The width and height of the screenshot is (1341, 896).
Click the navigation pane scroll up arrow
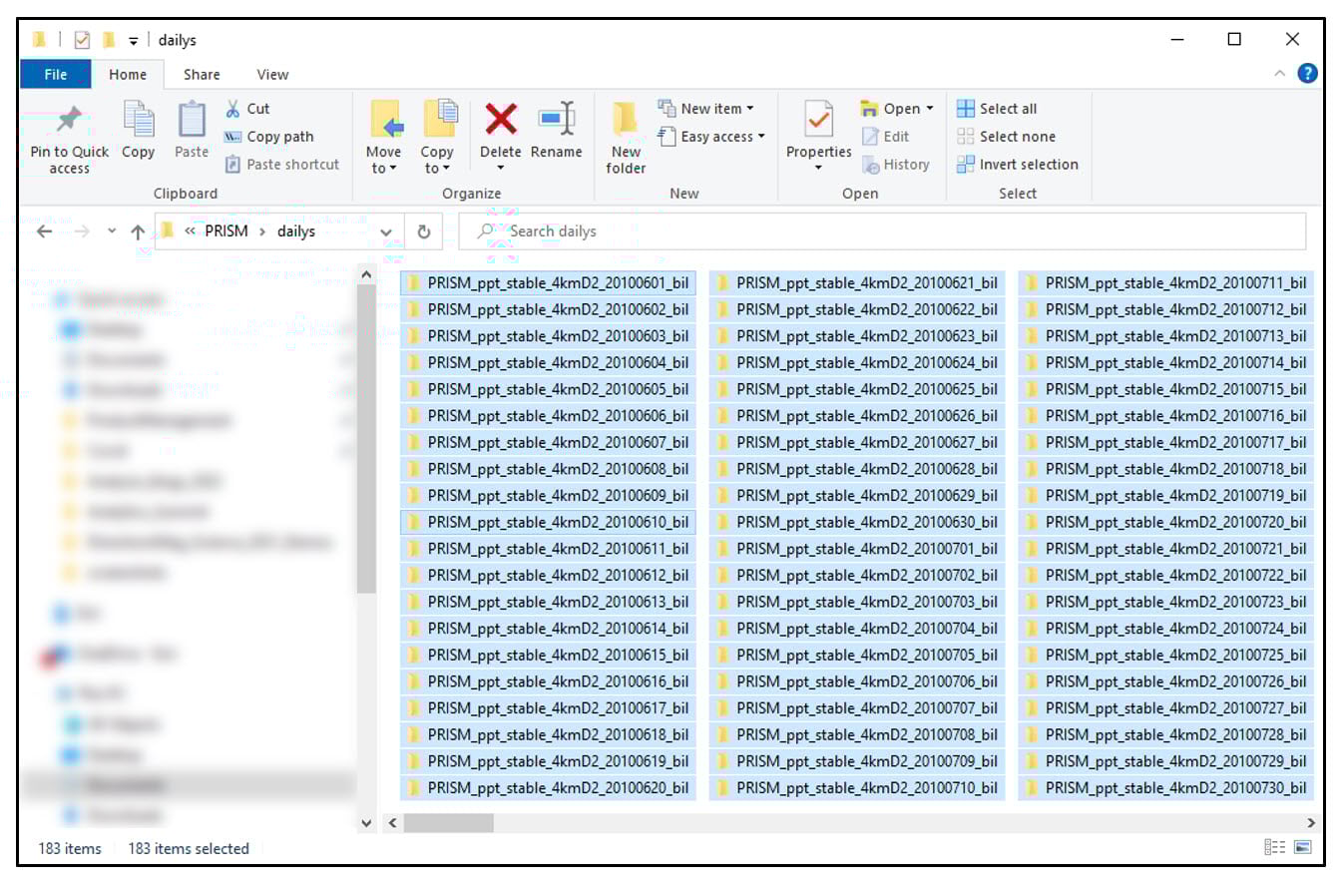pos(366,274)
